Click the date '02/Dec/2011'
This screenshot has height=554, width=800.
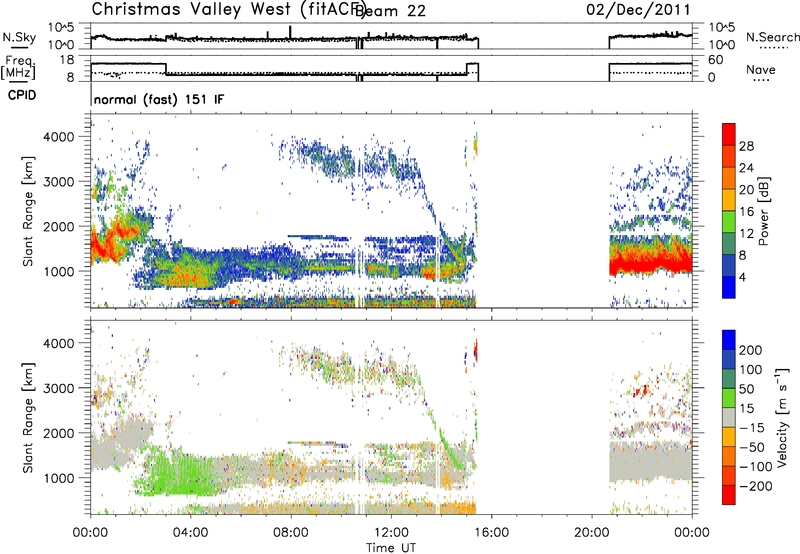coord(638,10)
